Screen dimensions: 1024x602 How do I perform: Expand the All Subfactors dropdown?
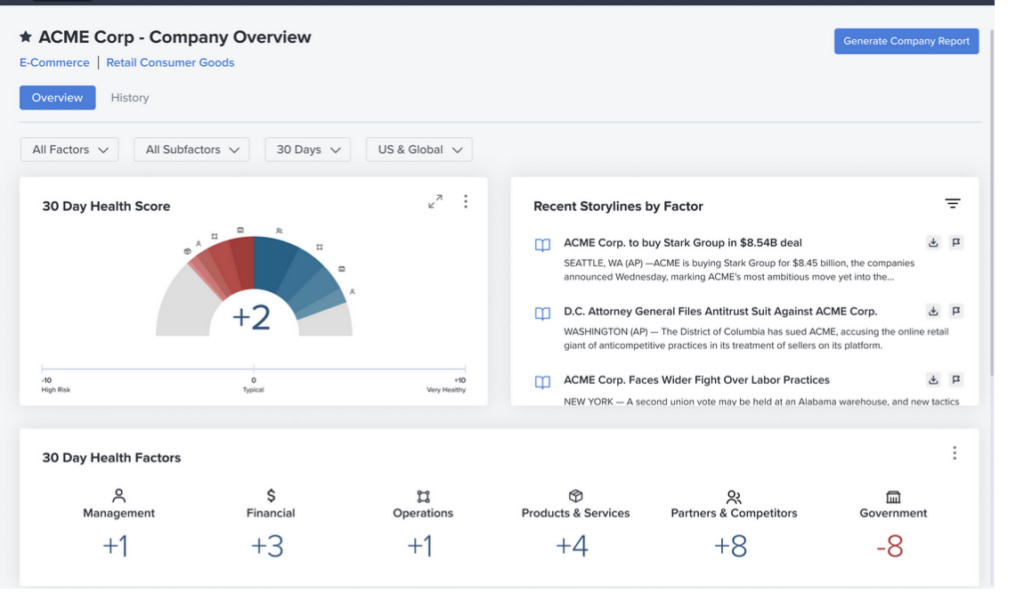(192, 150)
